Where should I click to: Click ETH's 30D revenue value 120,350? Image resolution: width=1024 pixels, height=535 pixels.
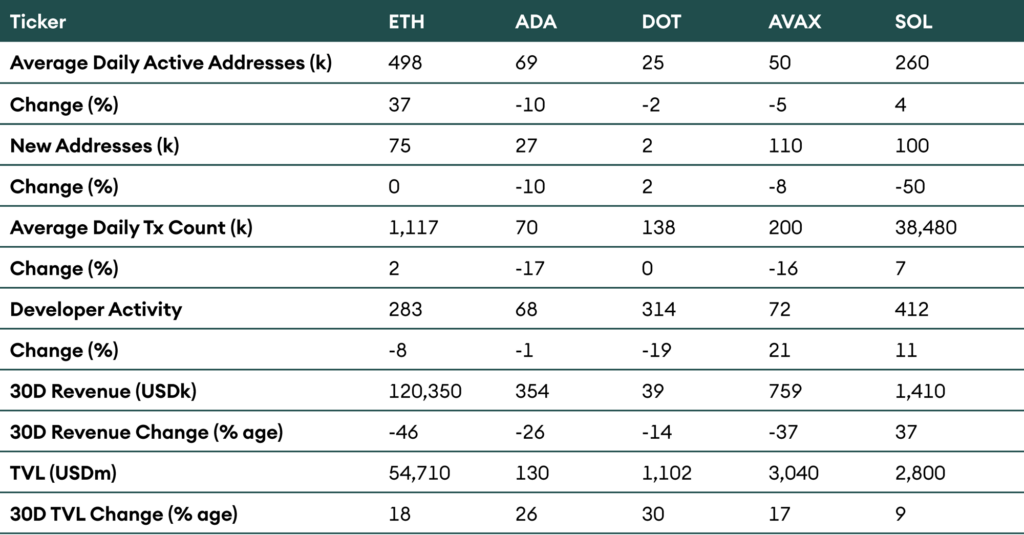[x=425, y=391]
